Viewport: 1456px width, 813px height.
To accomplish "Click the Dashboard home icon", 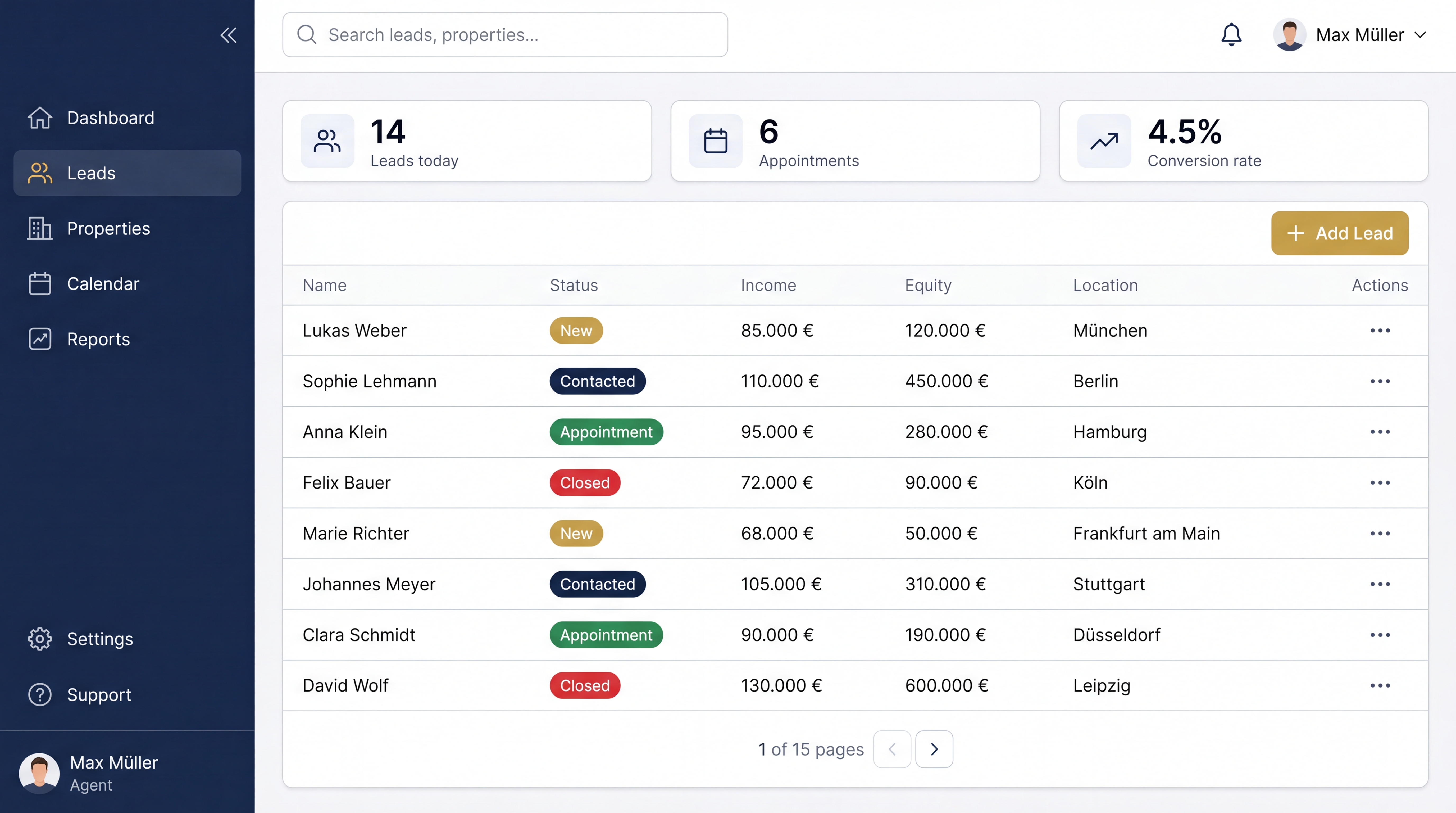I will (x=40, y=118).
